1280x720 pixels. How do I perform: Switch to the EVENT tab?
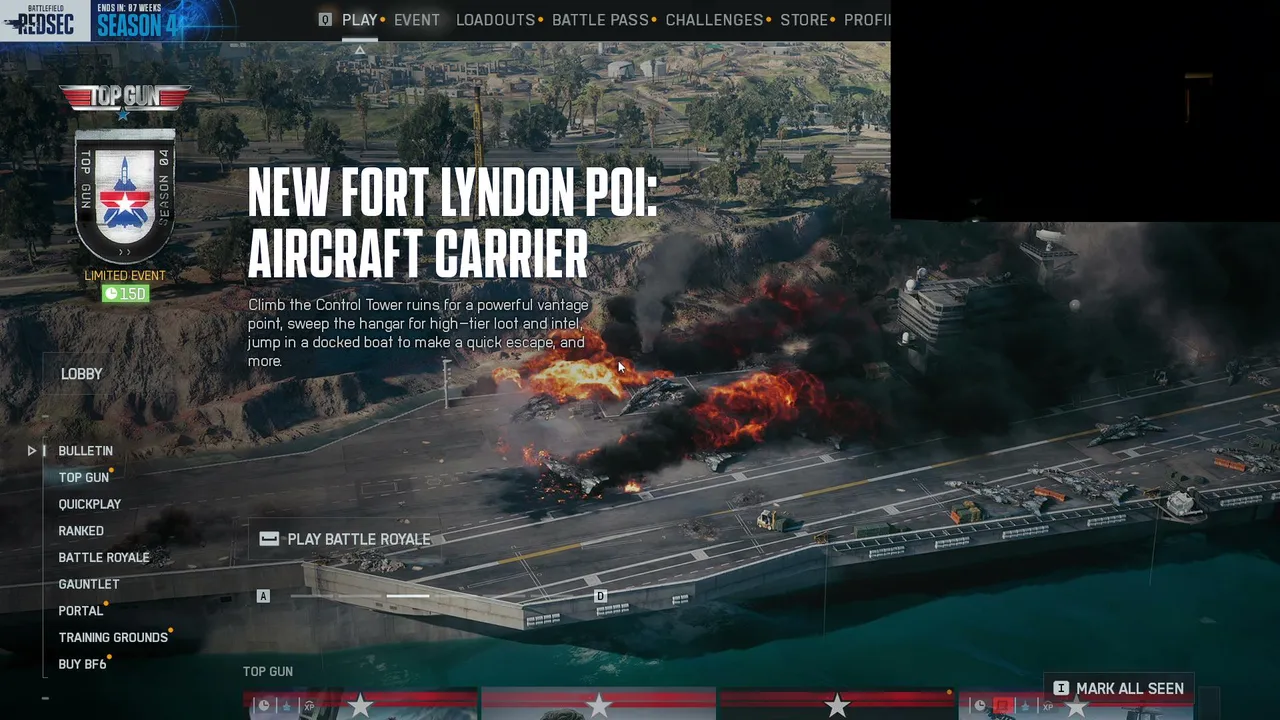coord(417,20)
